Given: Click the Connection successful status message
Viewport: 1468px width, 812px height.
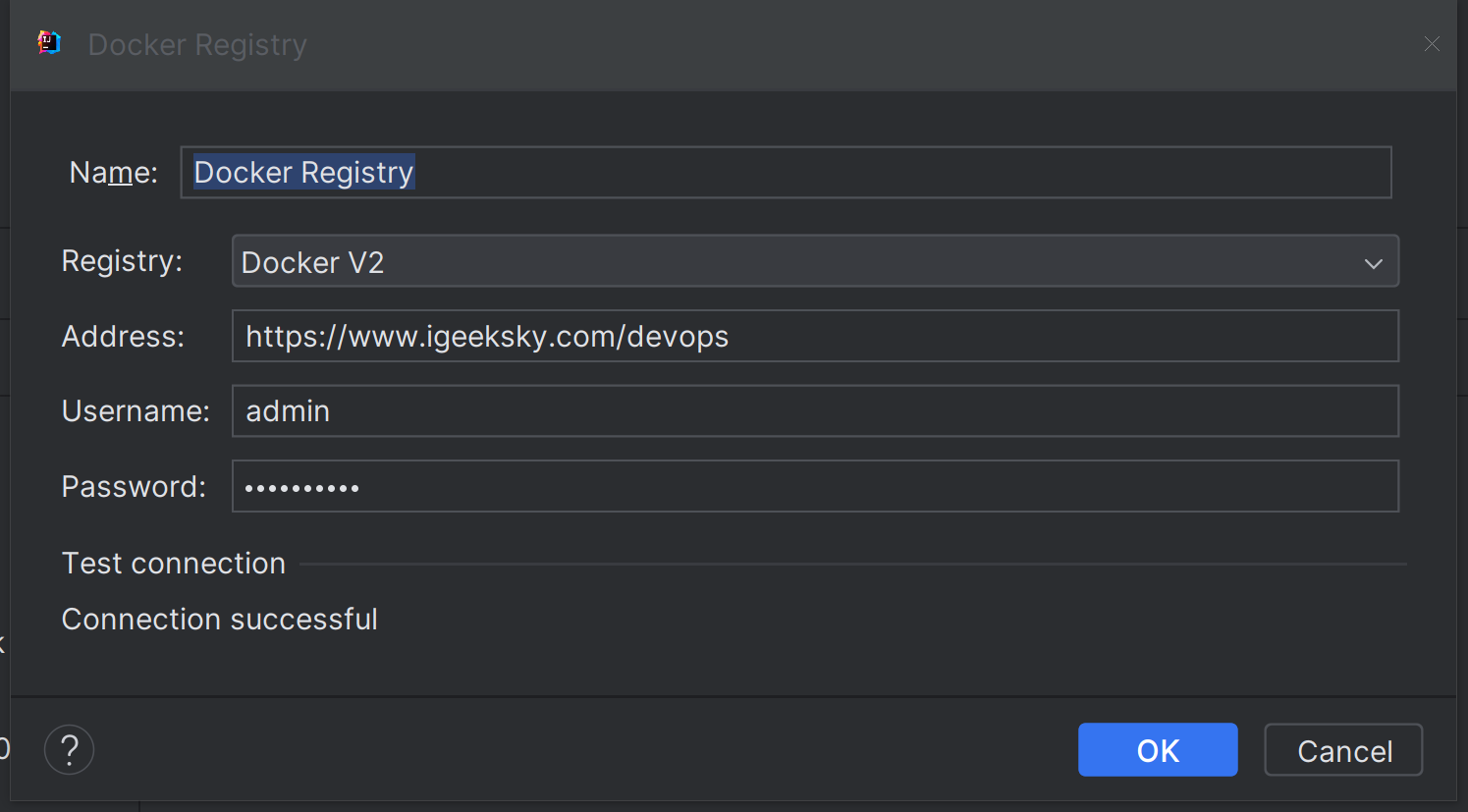Looking at the screenshot, I should pyautogui.click(x=220, y=620).
